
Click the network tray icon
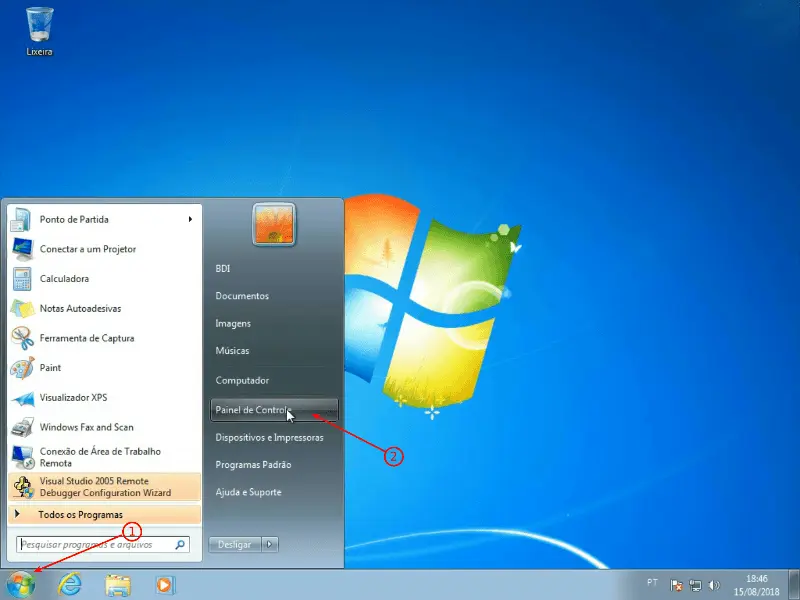(695, 585)
